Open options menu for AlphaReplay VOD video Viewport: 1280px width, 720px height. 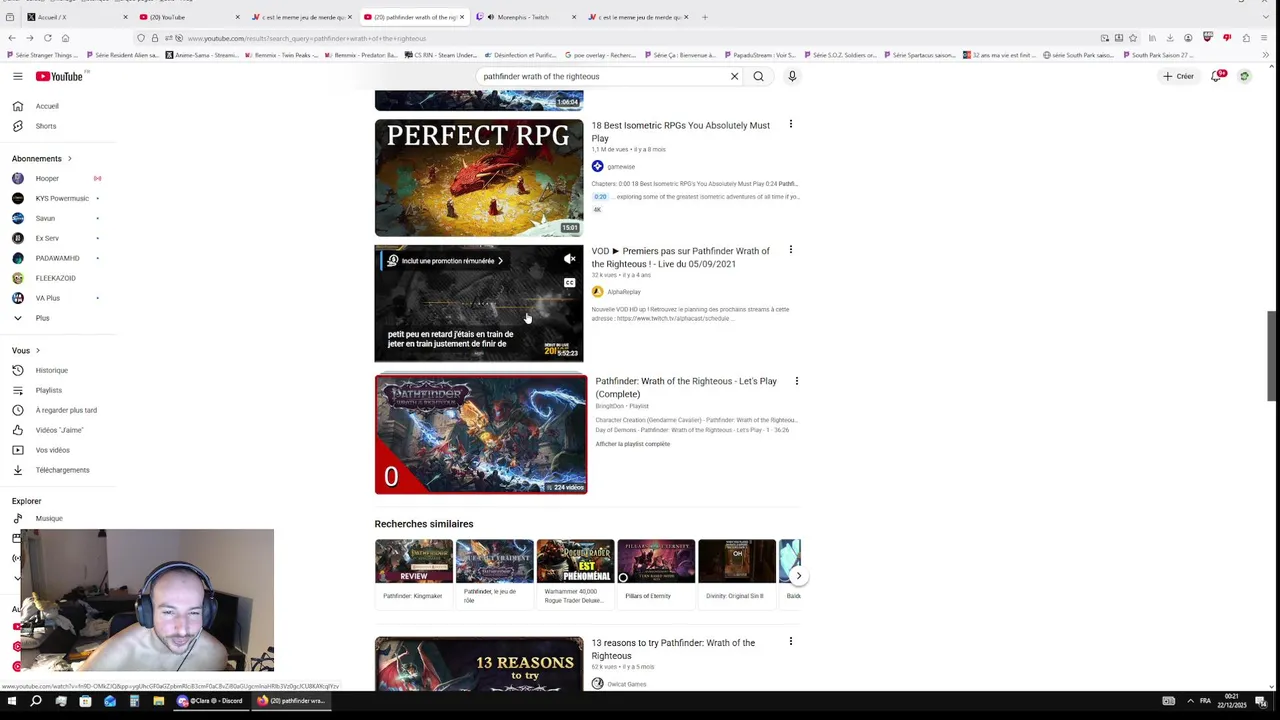point(790,250)
